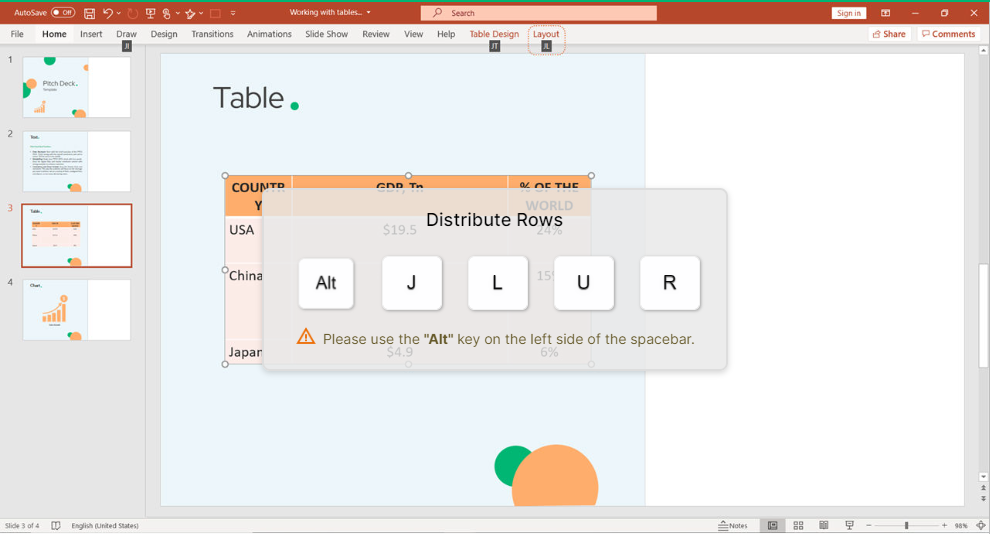
Task: Fit slide to current window icon
Action: click(981, 525)
